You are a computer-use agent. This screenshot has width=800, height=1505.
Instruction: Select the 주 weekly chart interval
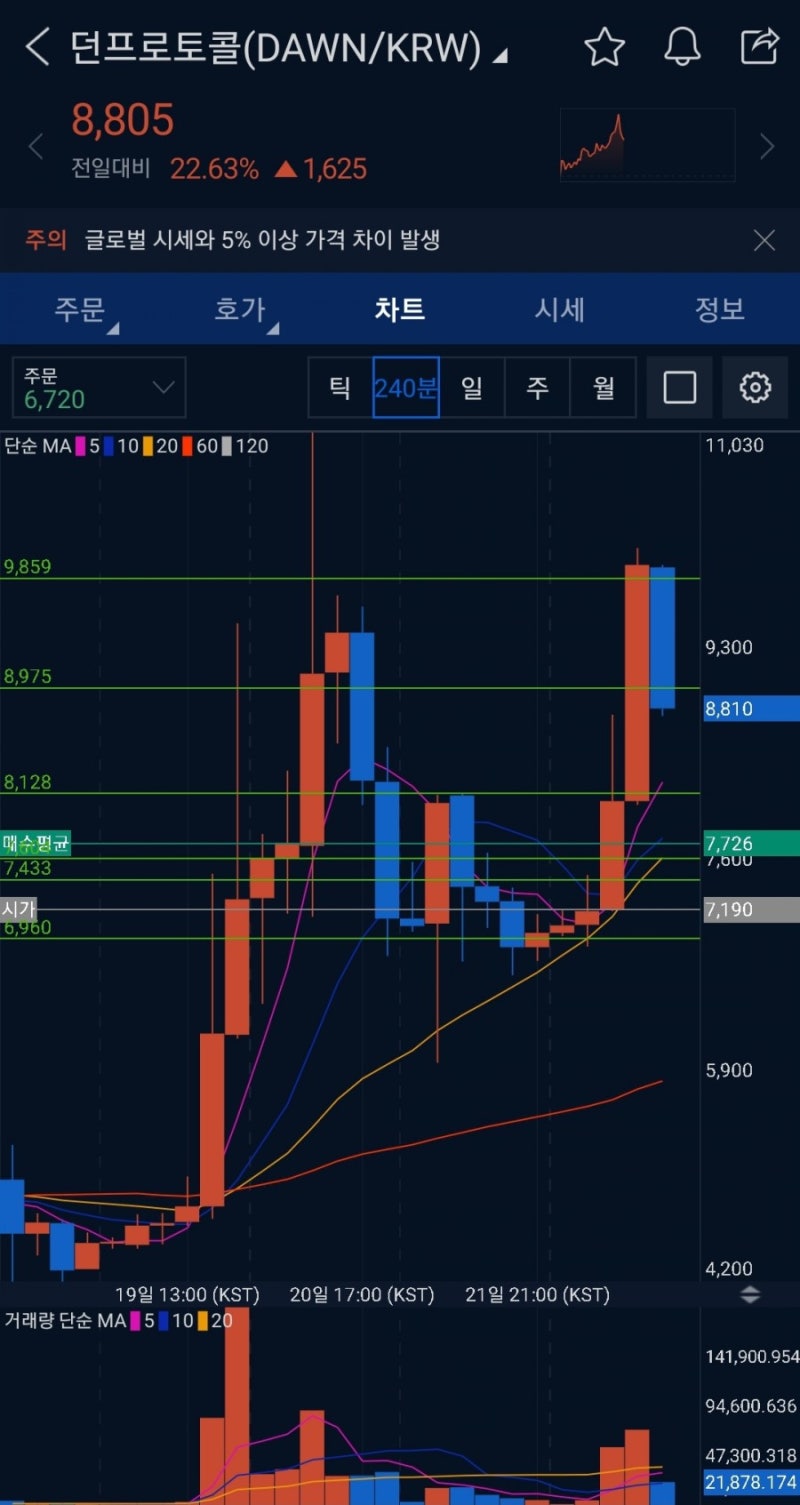[x=538, y=387]
